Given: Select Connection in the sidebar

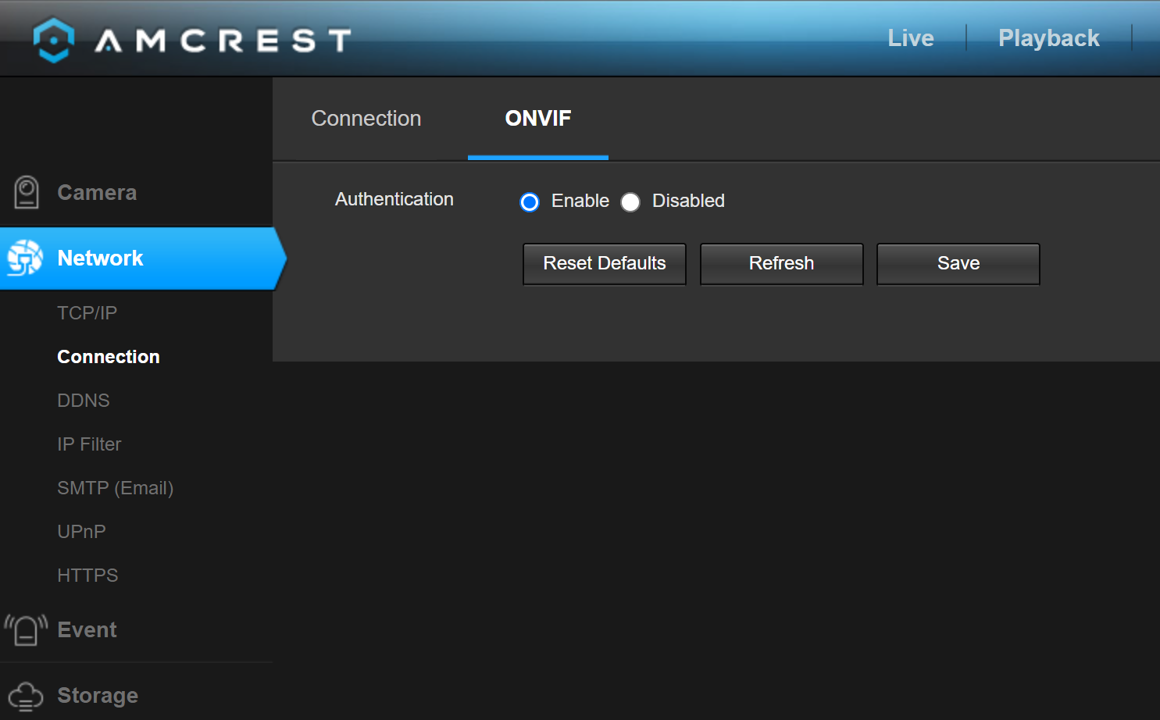Looking at the screenshot, I should click(x=108, y=357).
